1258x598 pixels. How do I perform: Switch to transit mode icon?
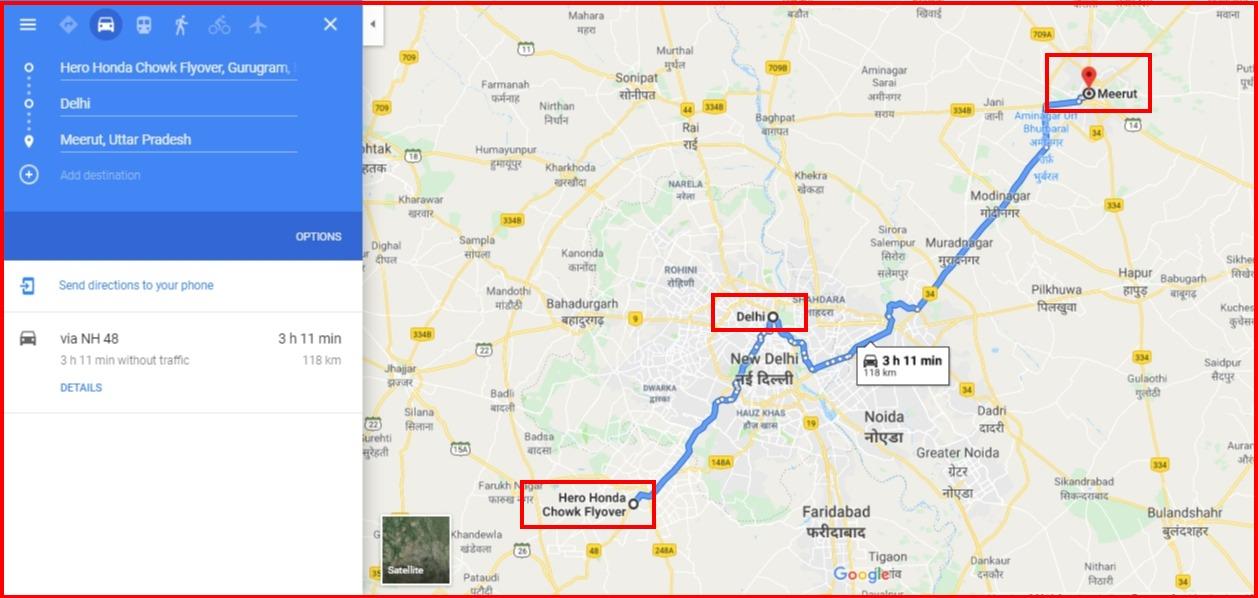pos(144,25)
